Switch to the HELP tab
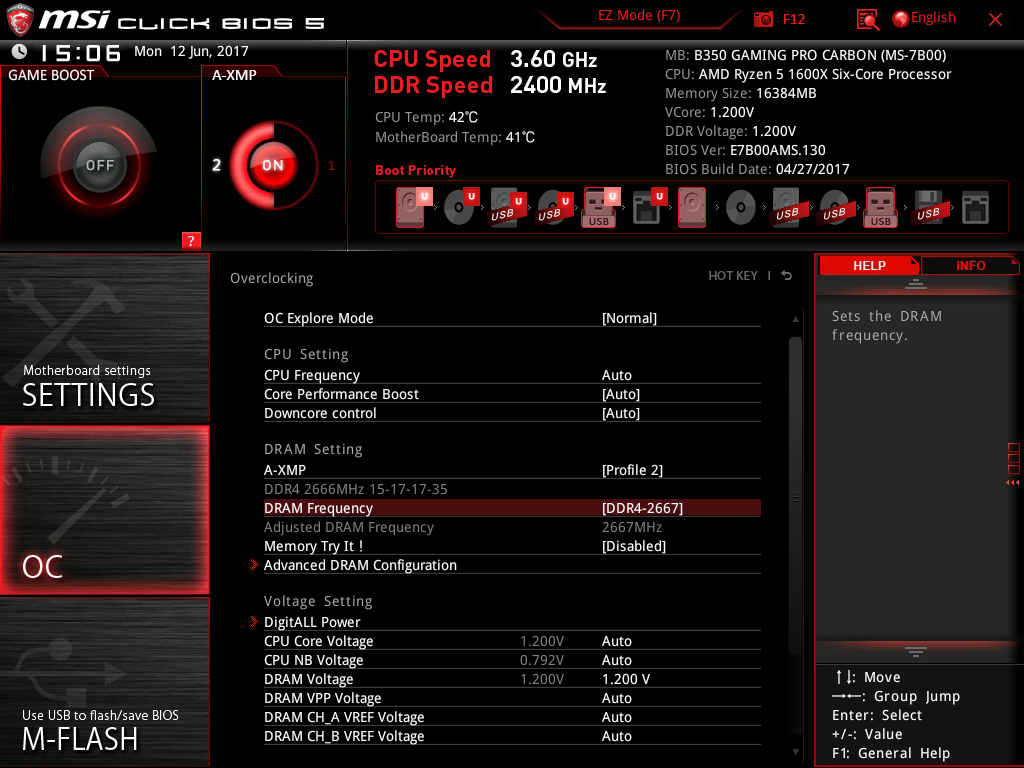 pos(869,265)
